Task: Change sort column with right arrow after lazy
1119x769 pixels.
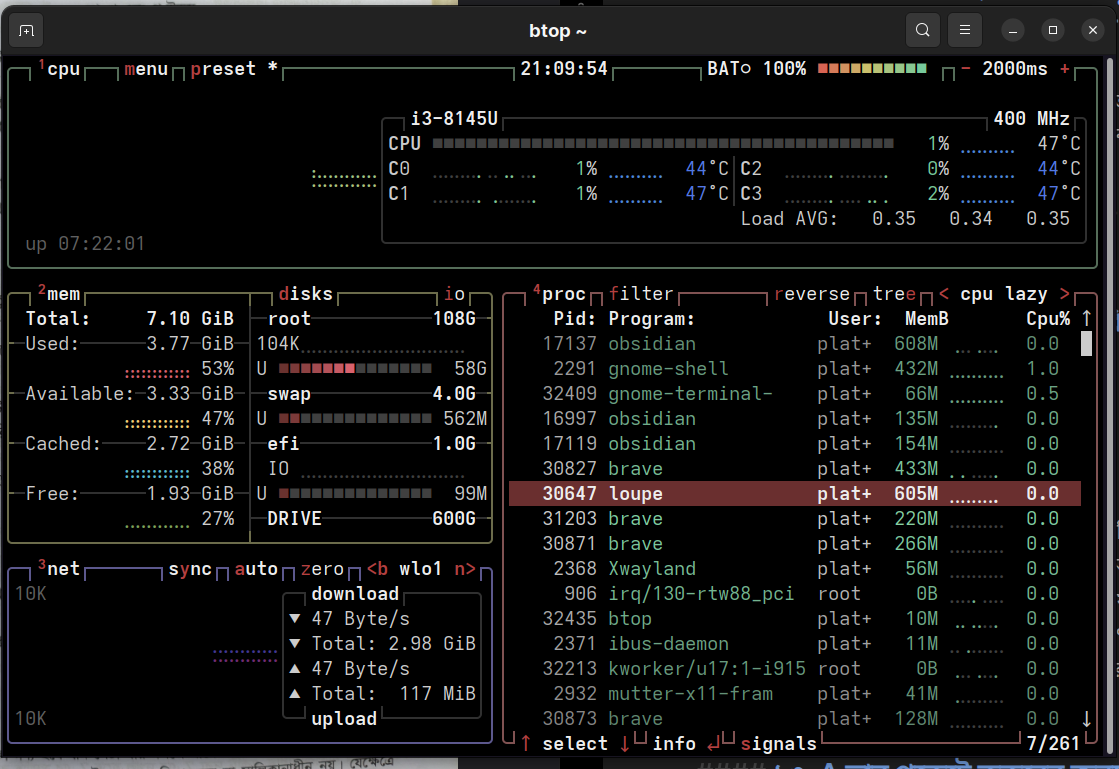Action: tap(1064, 294)
